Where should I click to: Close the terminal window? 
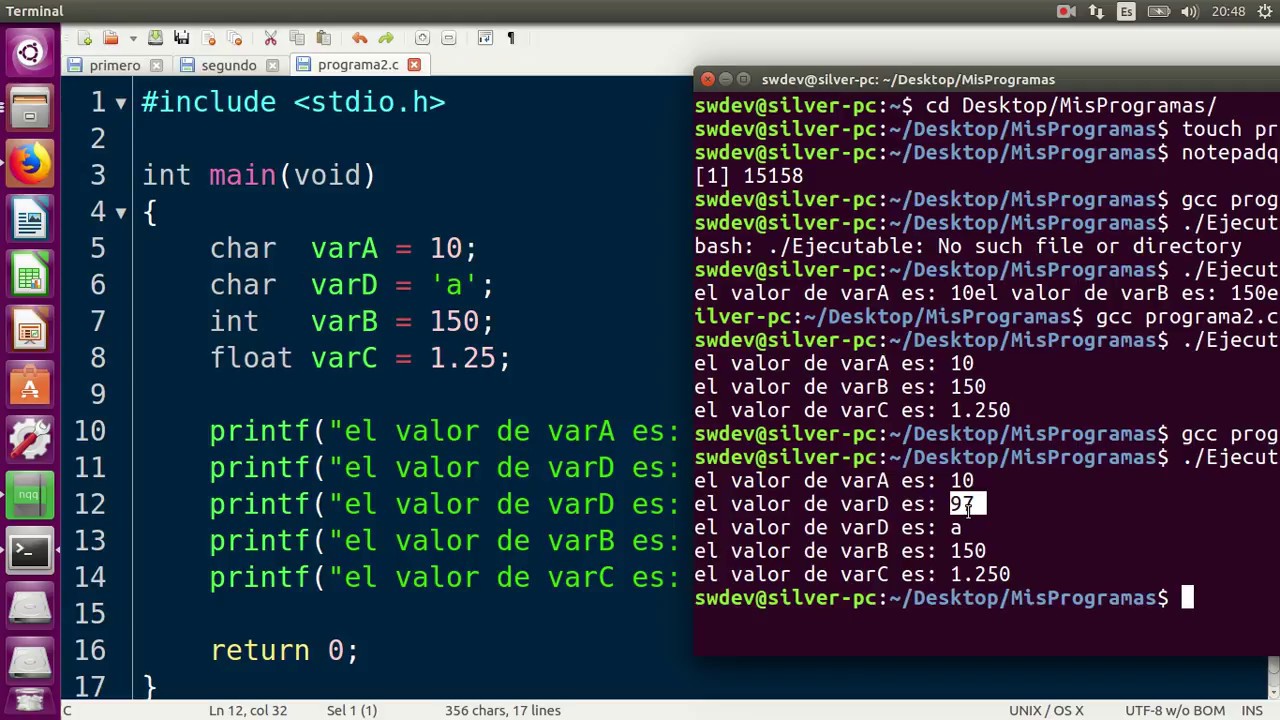tap(708, 79)
